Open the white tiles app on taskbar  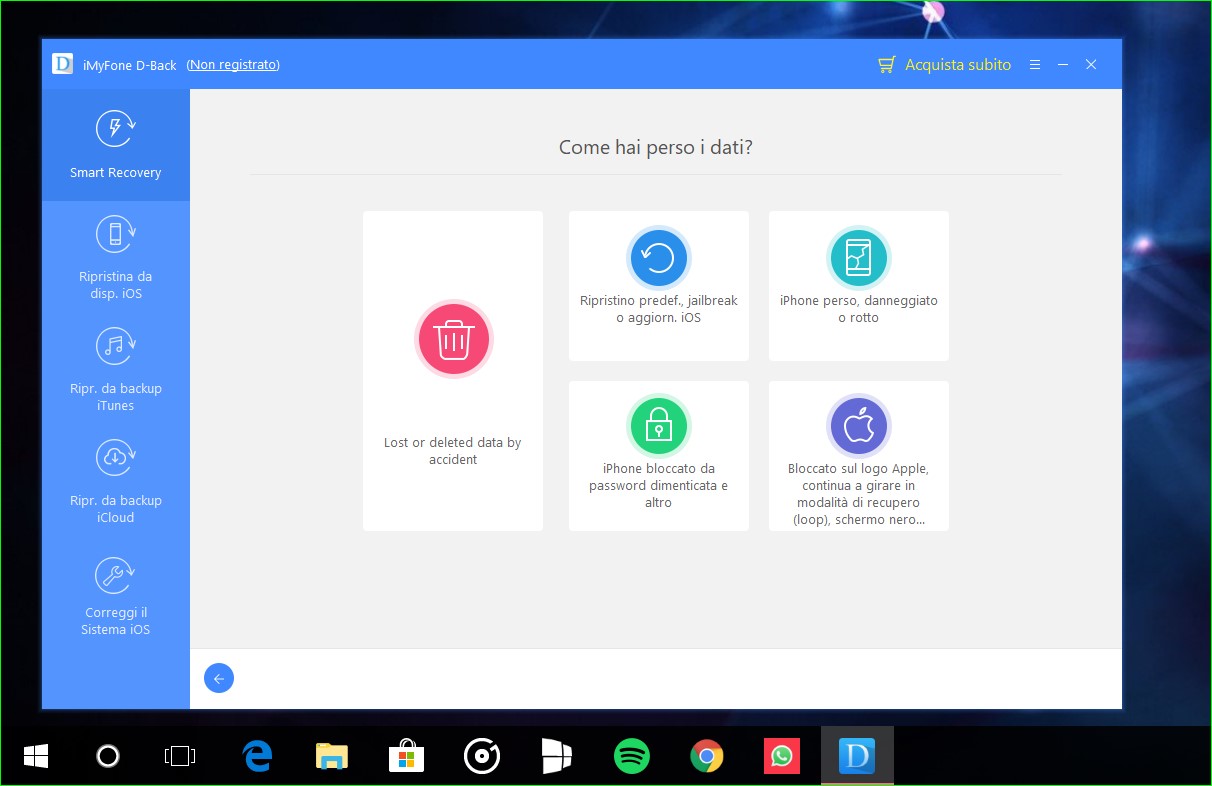(556, 756)
